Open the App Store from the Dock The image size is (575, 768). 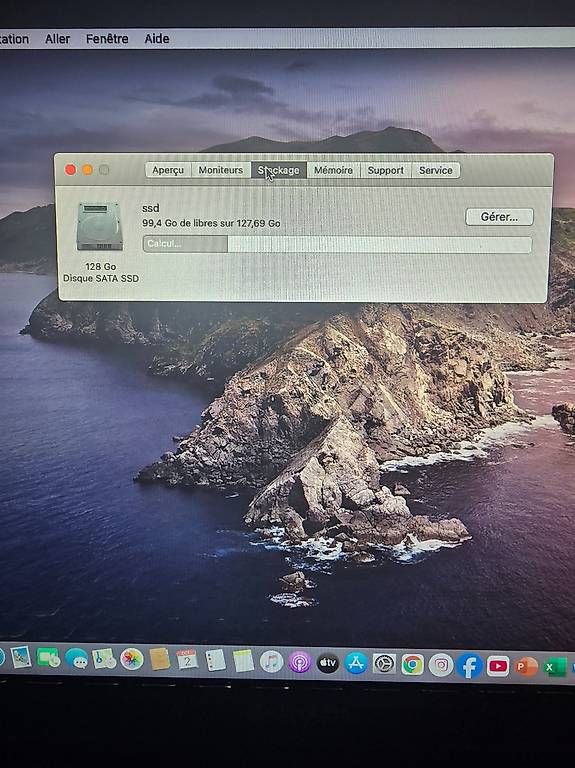[x=356, y=664]
